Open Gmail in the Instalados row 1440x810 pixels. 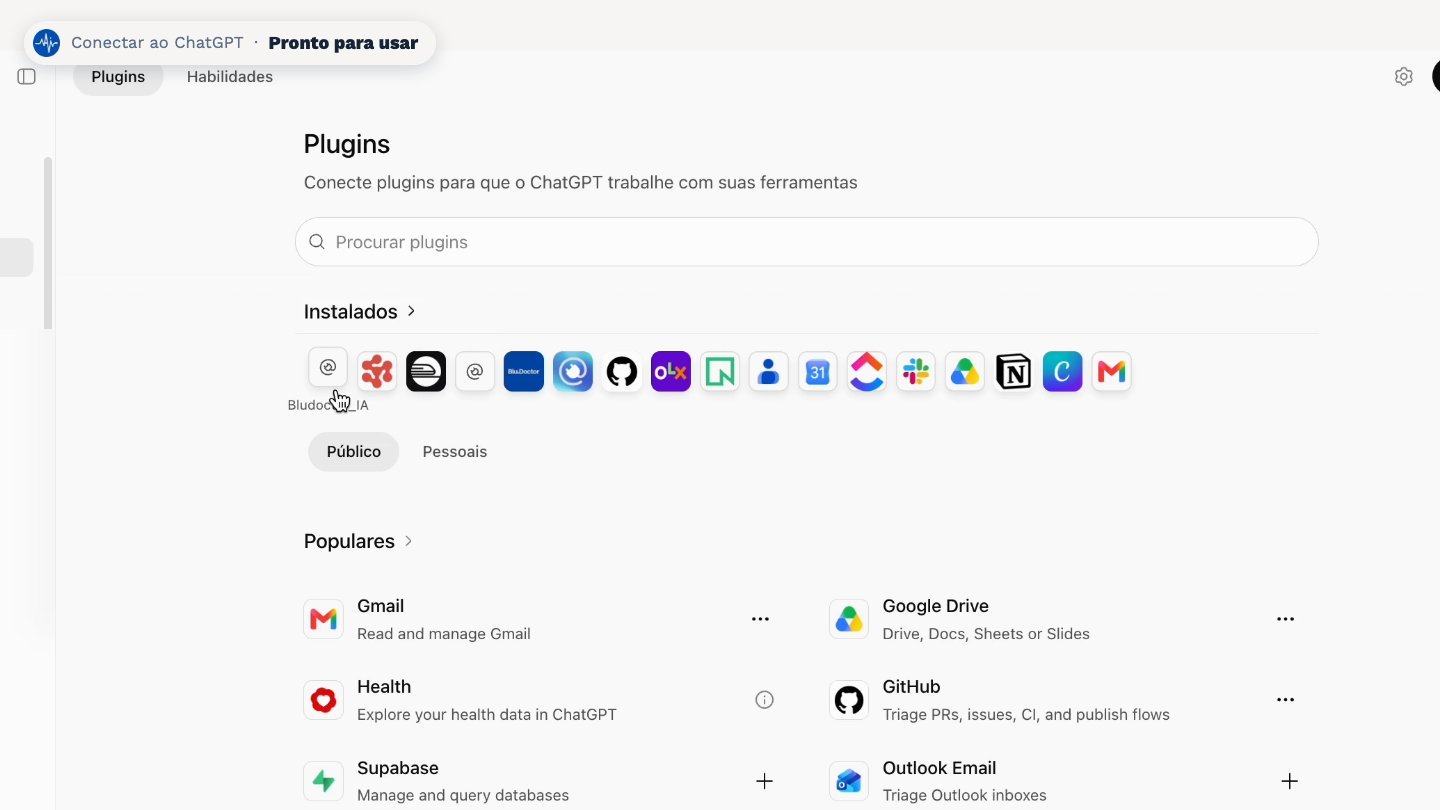coord(1112,372)
